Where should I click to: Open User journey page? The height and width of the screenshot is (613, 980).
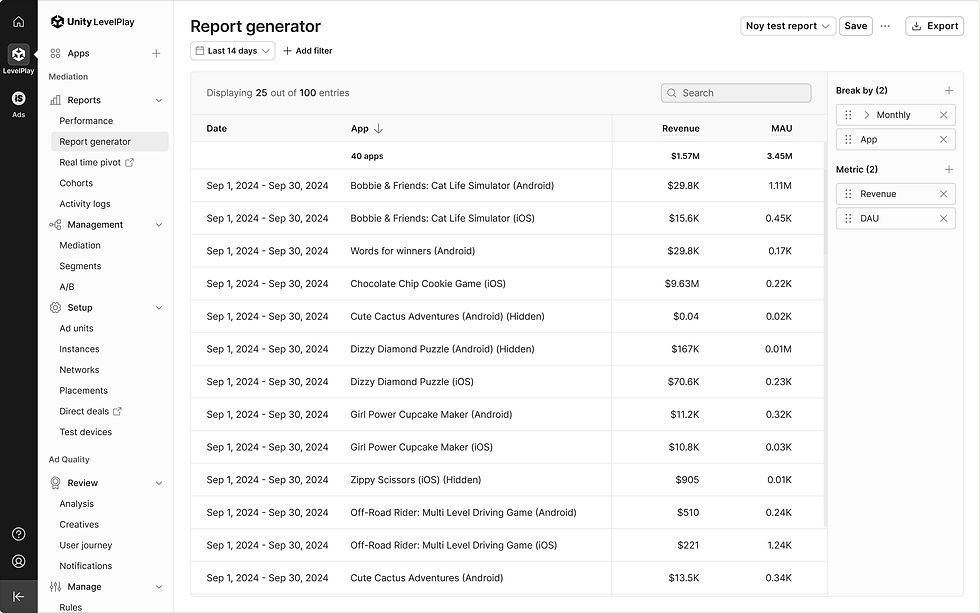pos(86,546)
